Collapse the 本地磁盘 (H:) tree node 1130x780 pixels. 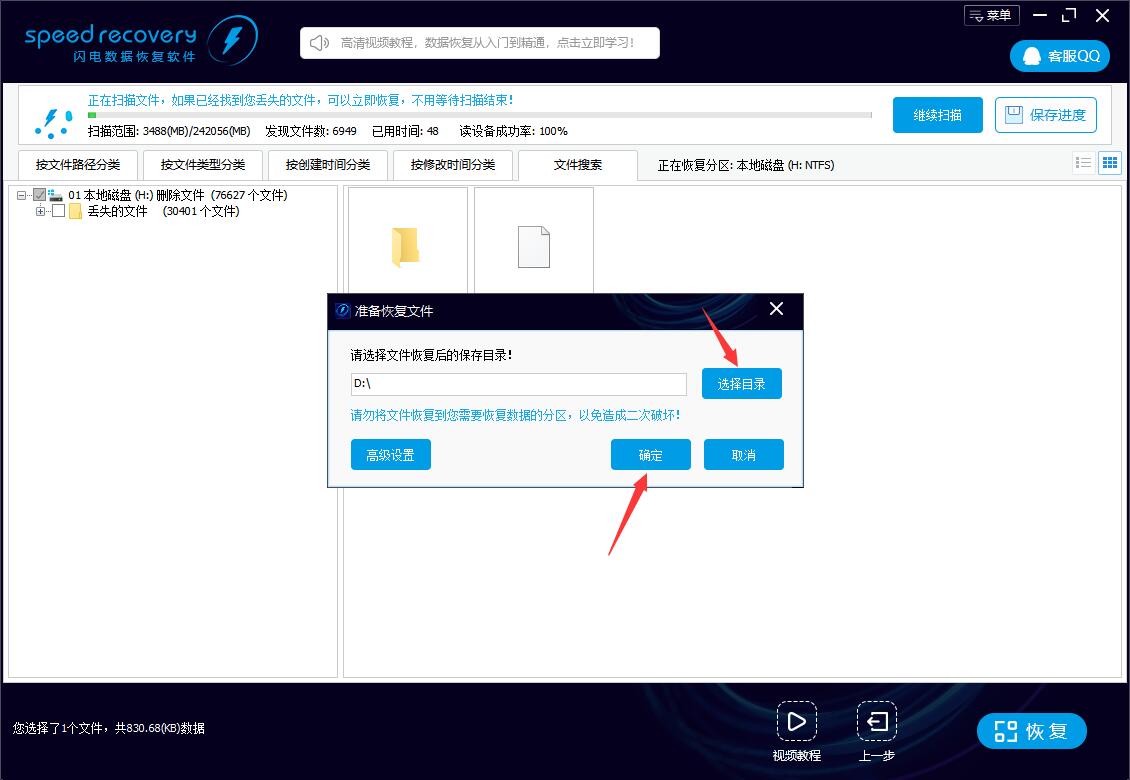coord(23,195)
